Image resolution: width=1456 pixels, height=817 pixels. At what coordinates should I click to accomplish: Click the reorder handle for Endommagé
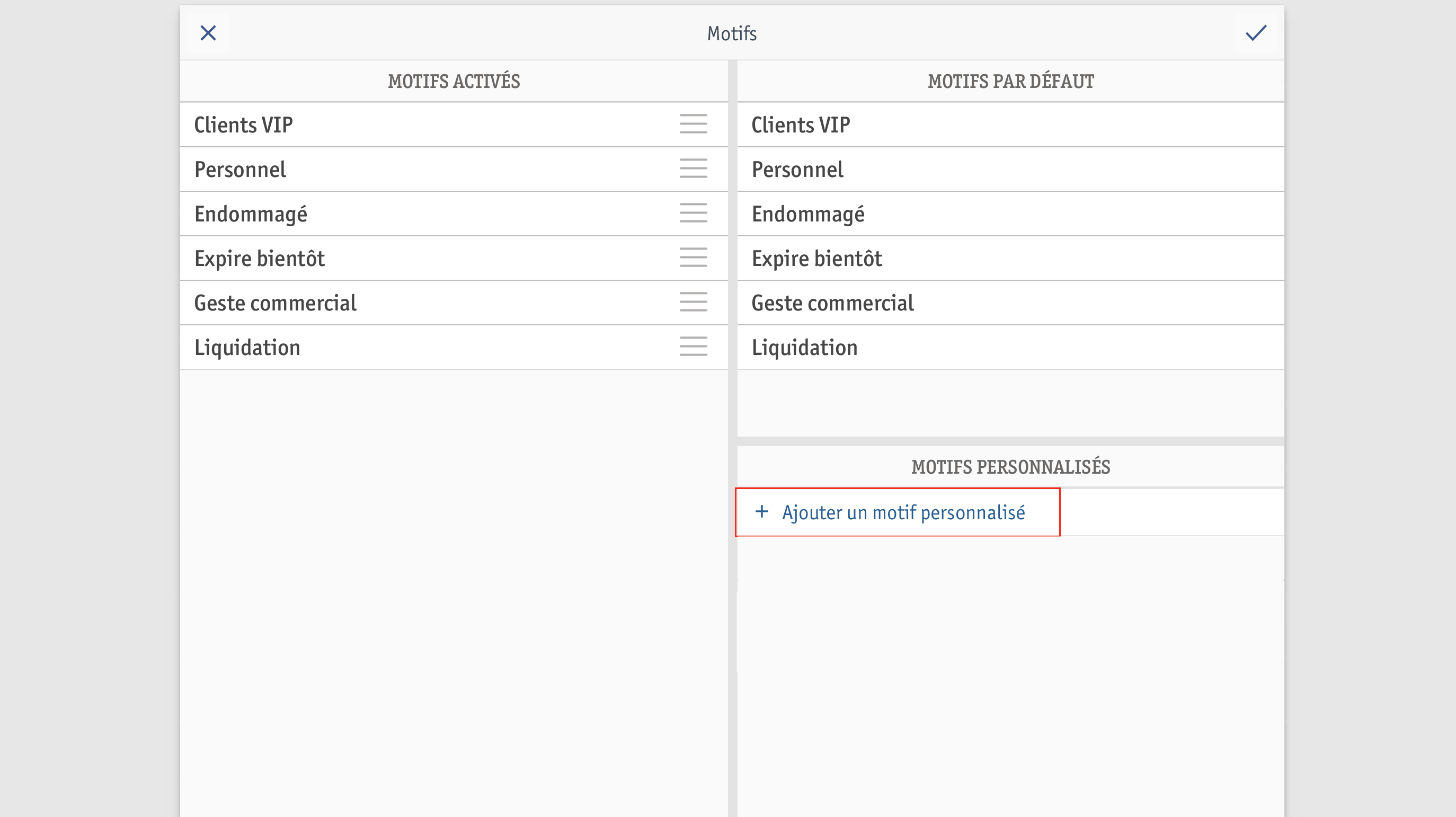click(693, 213)
